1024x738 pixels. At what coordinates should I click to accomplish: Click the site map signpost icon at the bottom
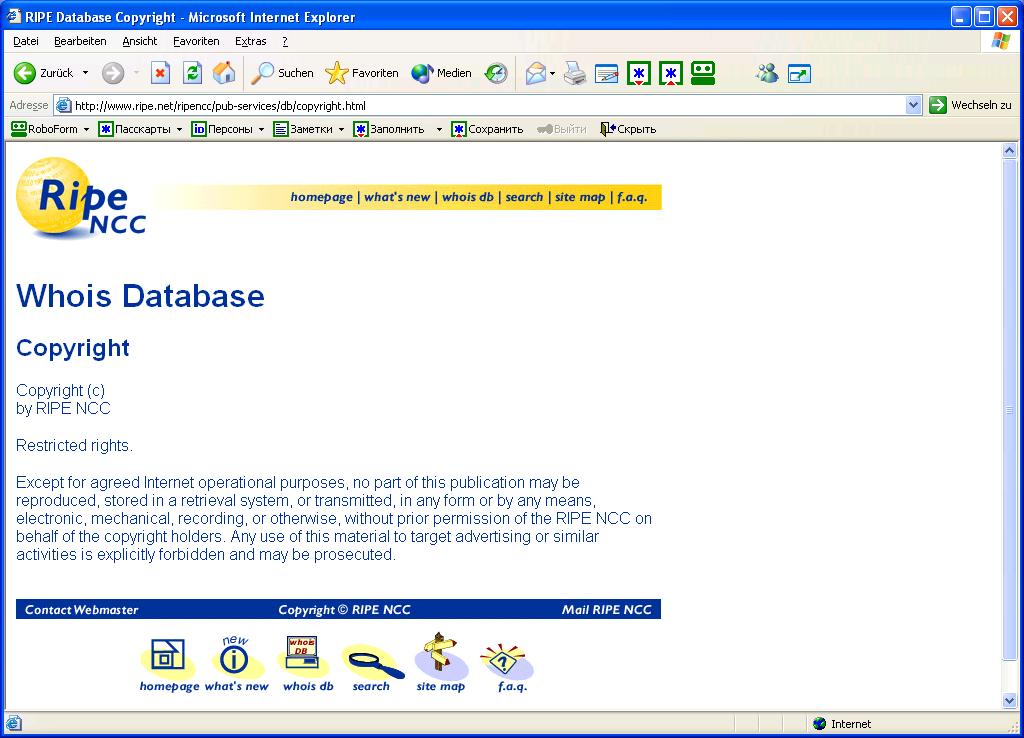tap(441, 655)
